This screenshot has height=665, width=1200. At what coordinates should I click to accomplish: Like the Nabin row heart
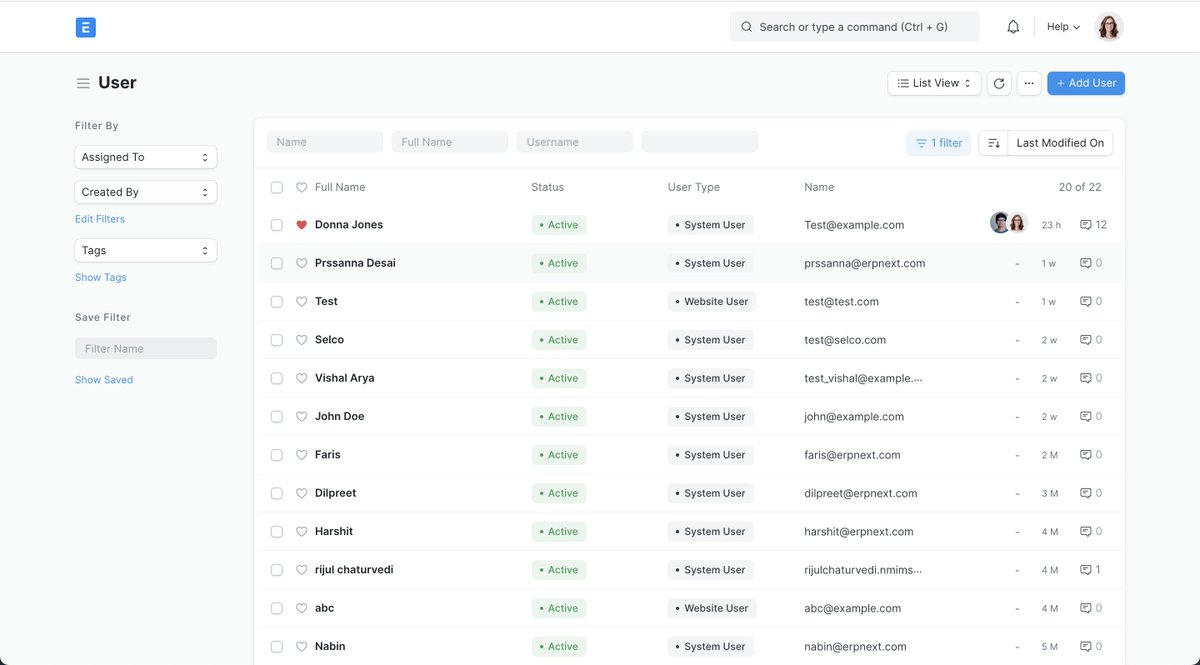[302, 646]
